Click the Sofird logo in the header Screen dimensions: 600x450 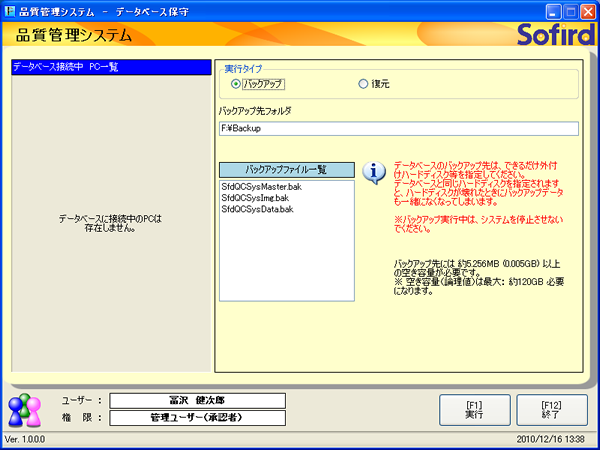[x=552, y=35]
